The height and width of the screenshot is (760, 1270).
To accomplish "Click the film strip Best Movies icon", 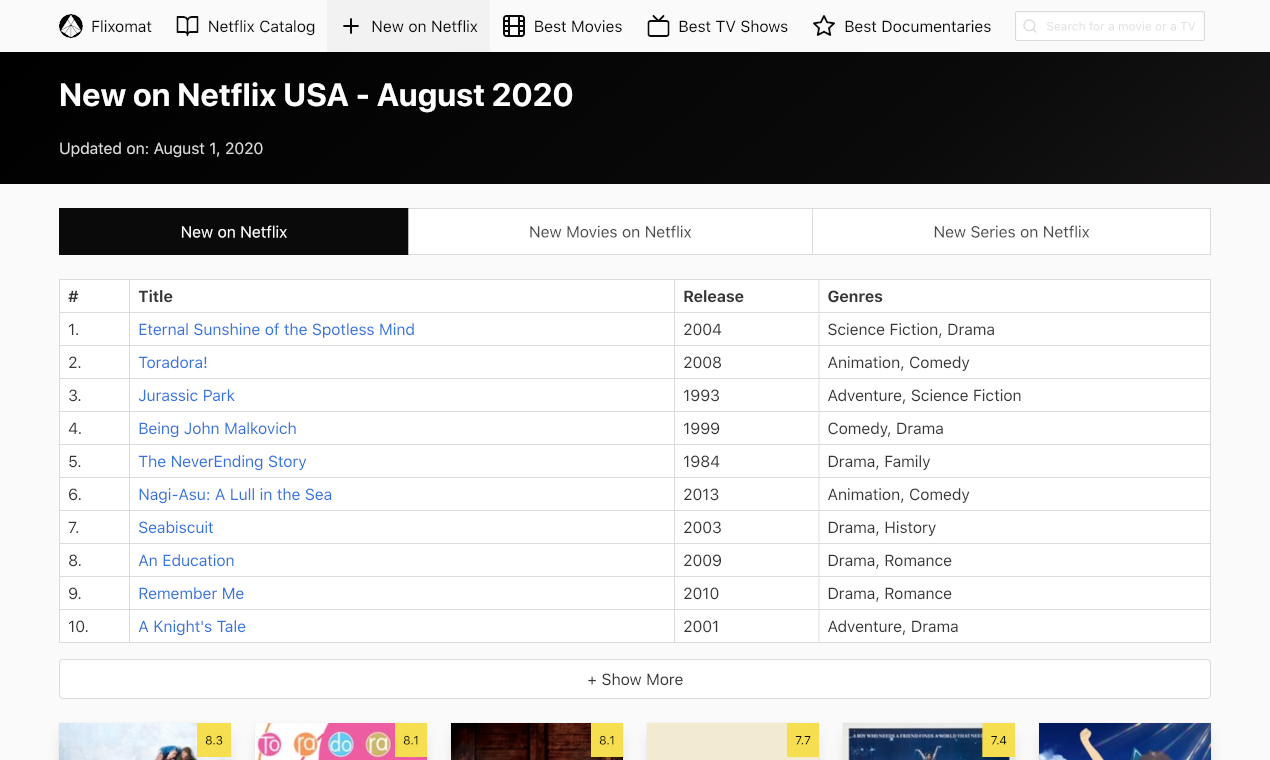I will pyautogui.click(x=514, y=26).
